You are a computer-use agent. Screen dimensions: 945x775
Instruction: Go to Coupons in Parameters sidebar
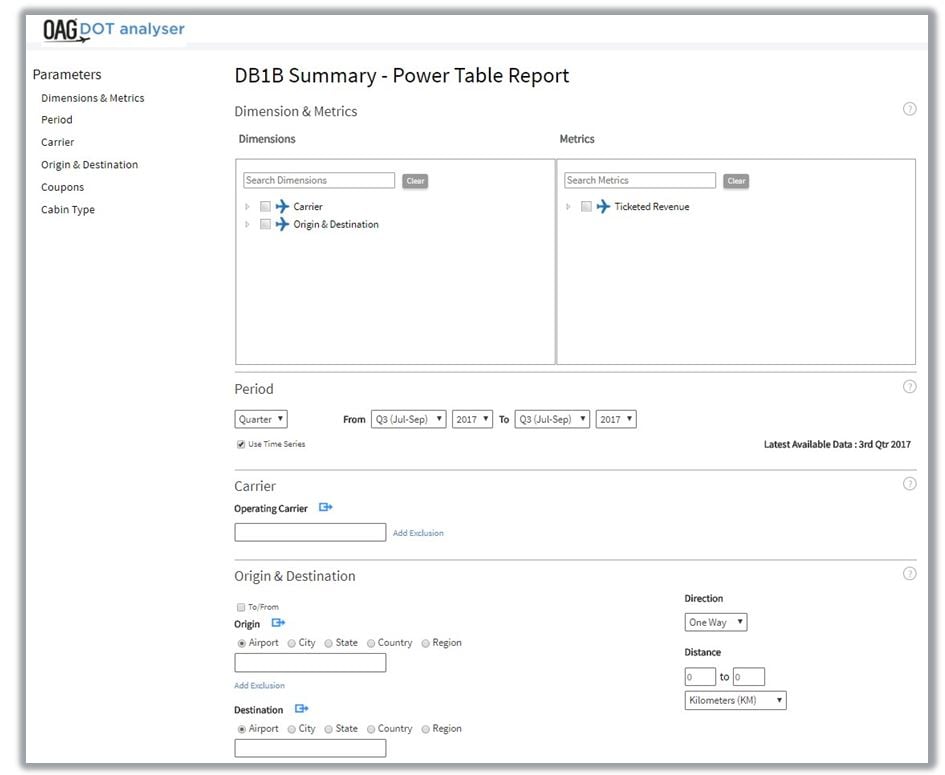[62, 187]
